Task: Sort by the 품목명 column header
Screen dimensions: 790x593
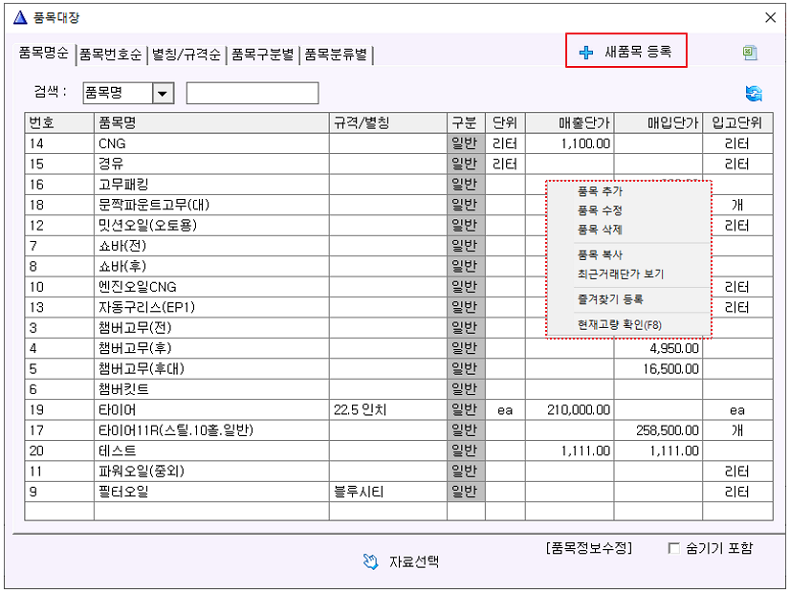Action: [212, 123]
